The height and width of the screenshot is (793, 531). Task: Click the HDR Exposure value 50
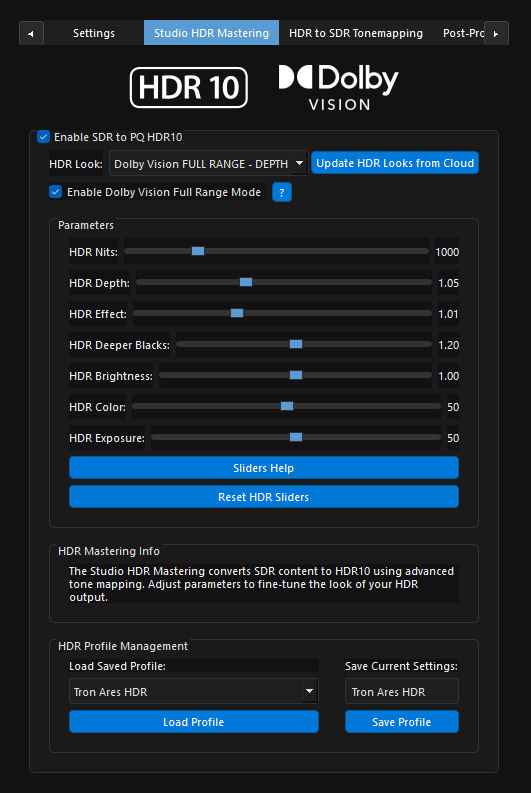(453, 438)
